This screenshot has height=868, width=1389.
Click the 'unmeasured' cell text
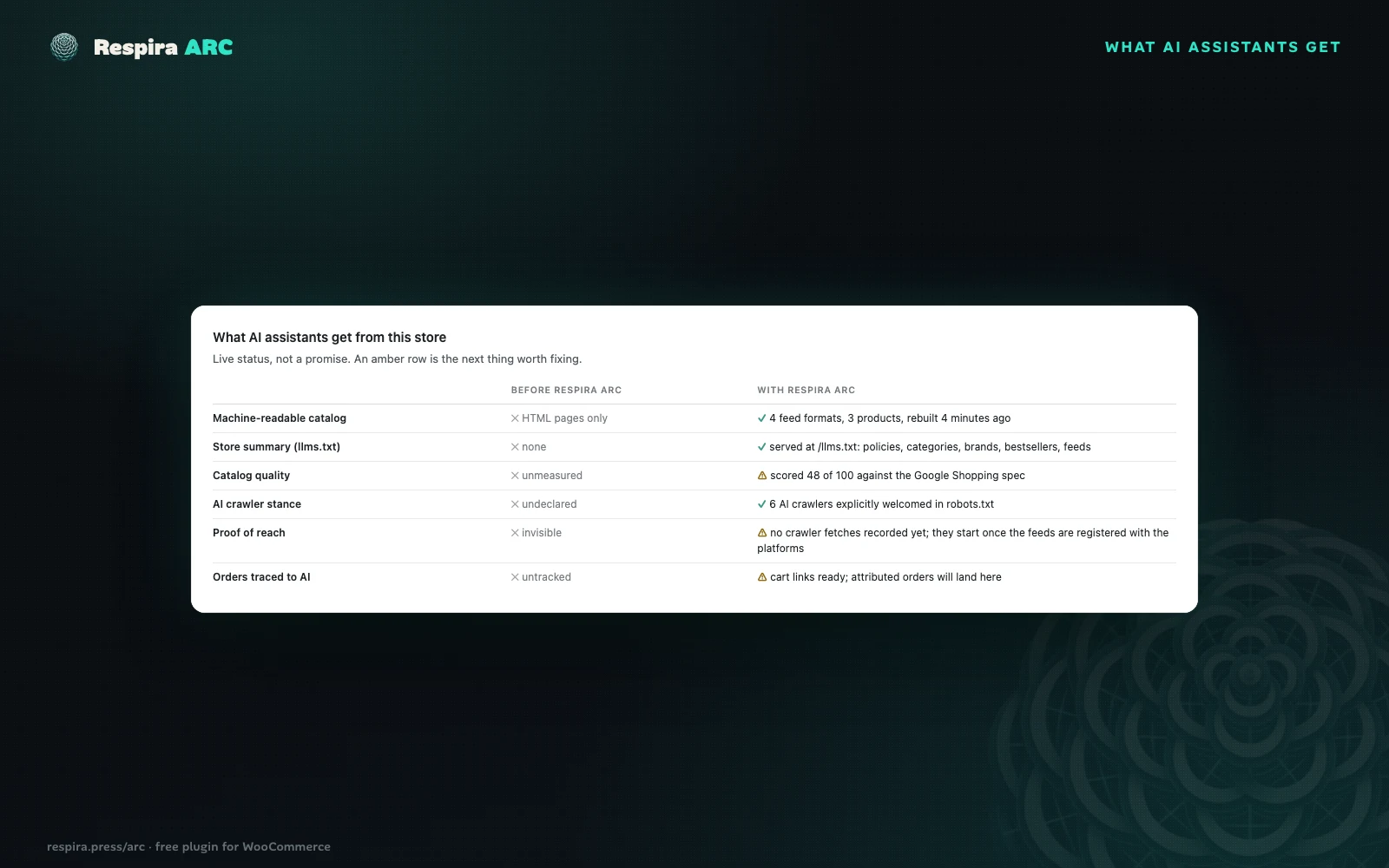[552, 476]
